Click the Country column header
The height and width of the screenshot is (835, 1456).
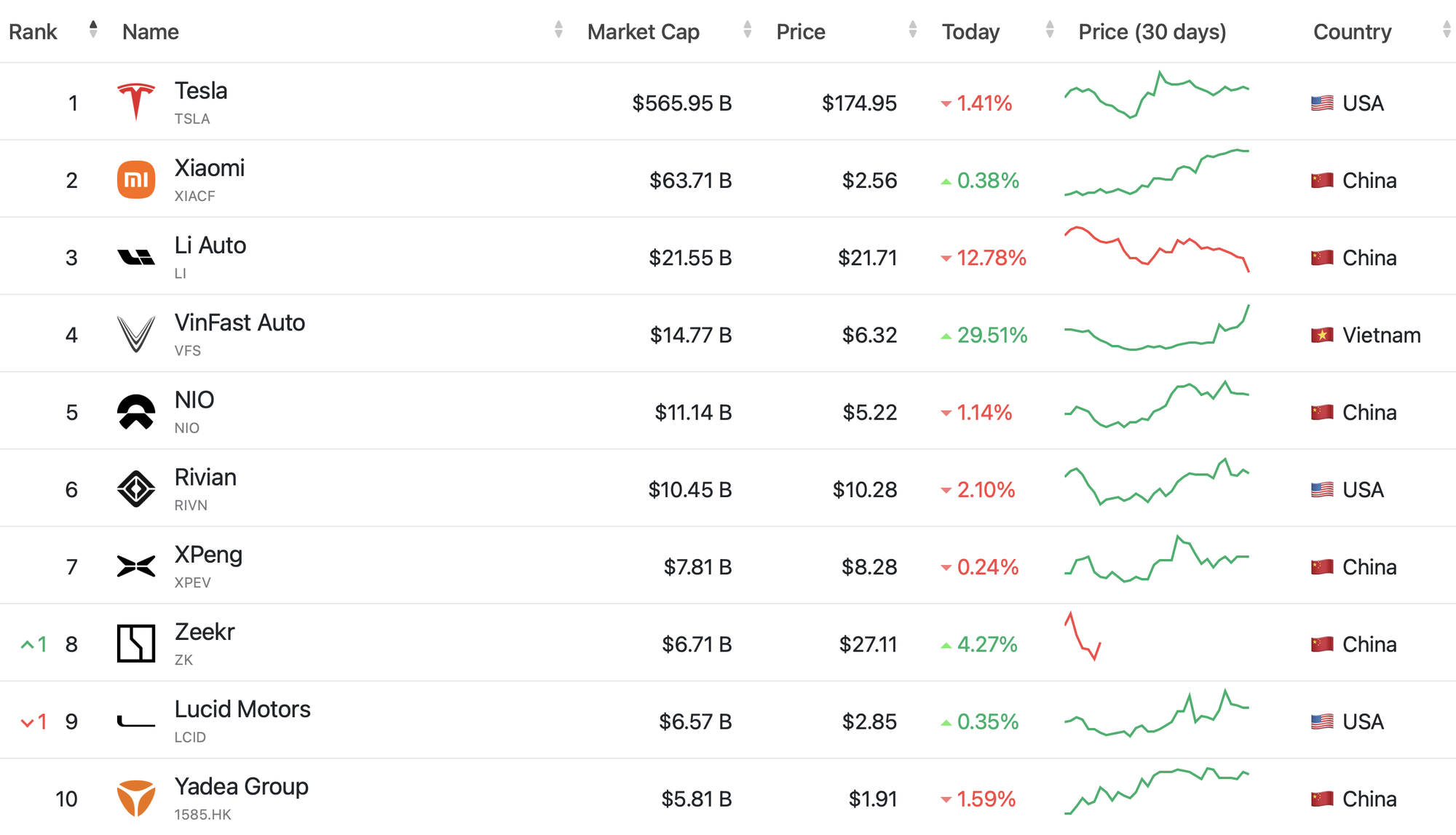pyautogui.click(x=1352, y=32)
